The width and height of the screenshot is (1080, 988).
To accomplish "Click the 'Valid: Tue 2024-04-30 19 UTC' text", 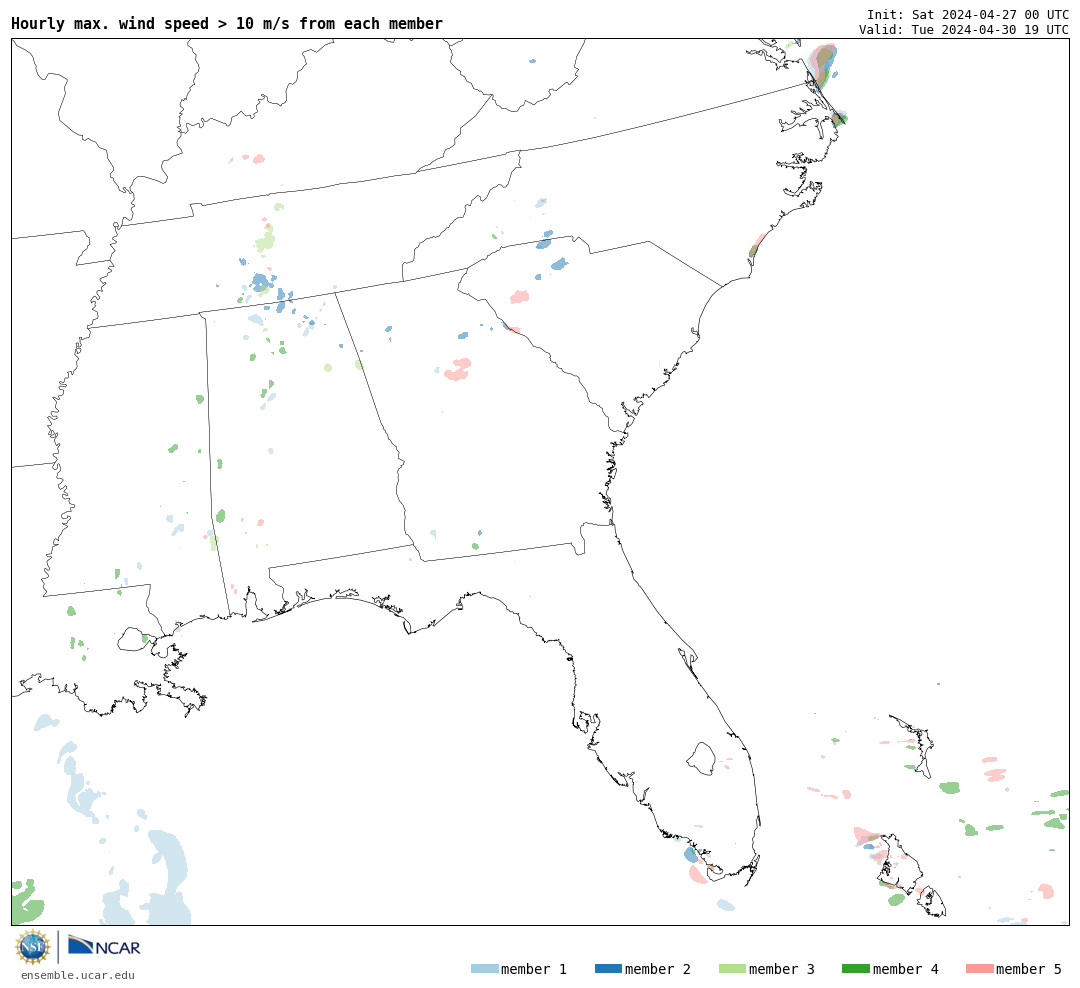I will pyautogui.click(x=964, y=29).
